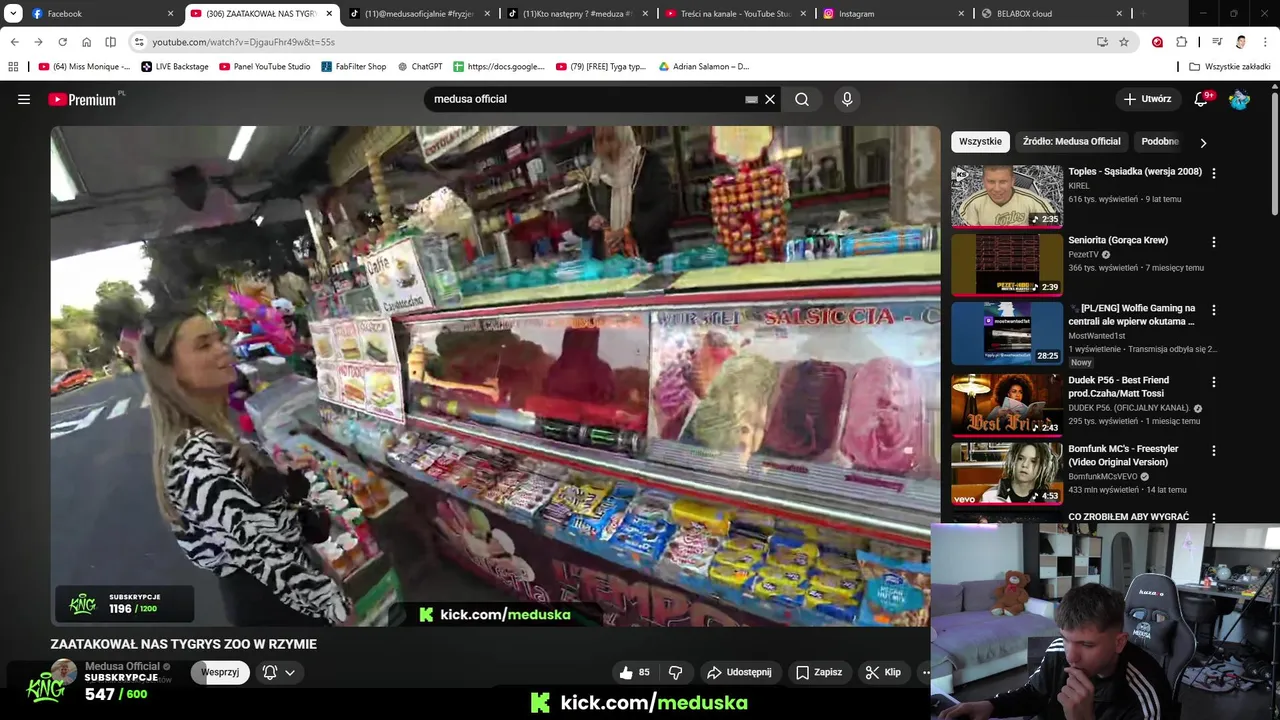This screenshot has width=1280, height=720.
Task: Open options for Dudek P56 - Best Friend
Action: tap(1214, 382)
